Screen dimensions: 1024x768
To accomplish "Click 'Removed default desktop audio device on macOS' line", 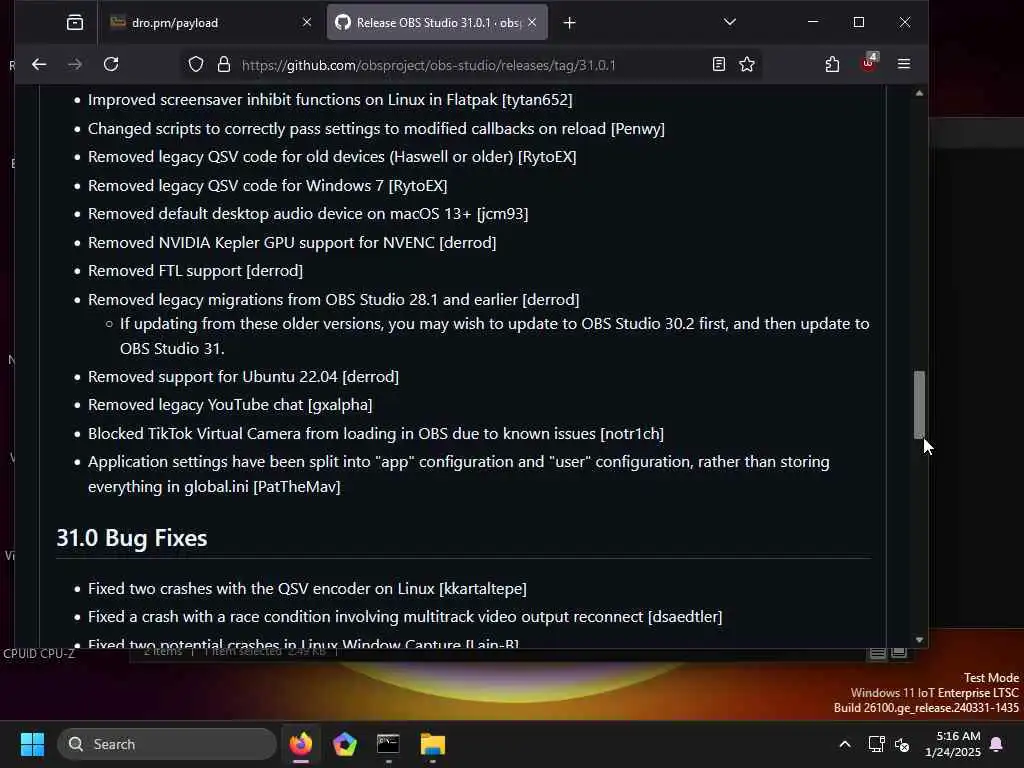I will click(x=308, y=214).
